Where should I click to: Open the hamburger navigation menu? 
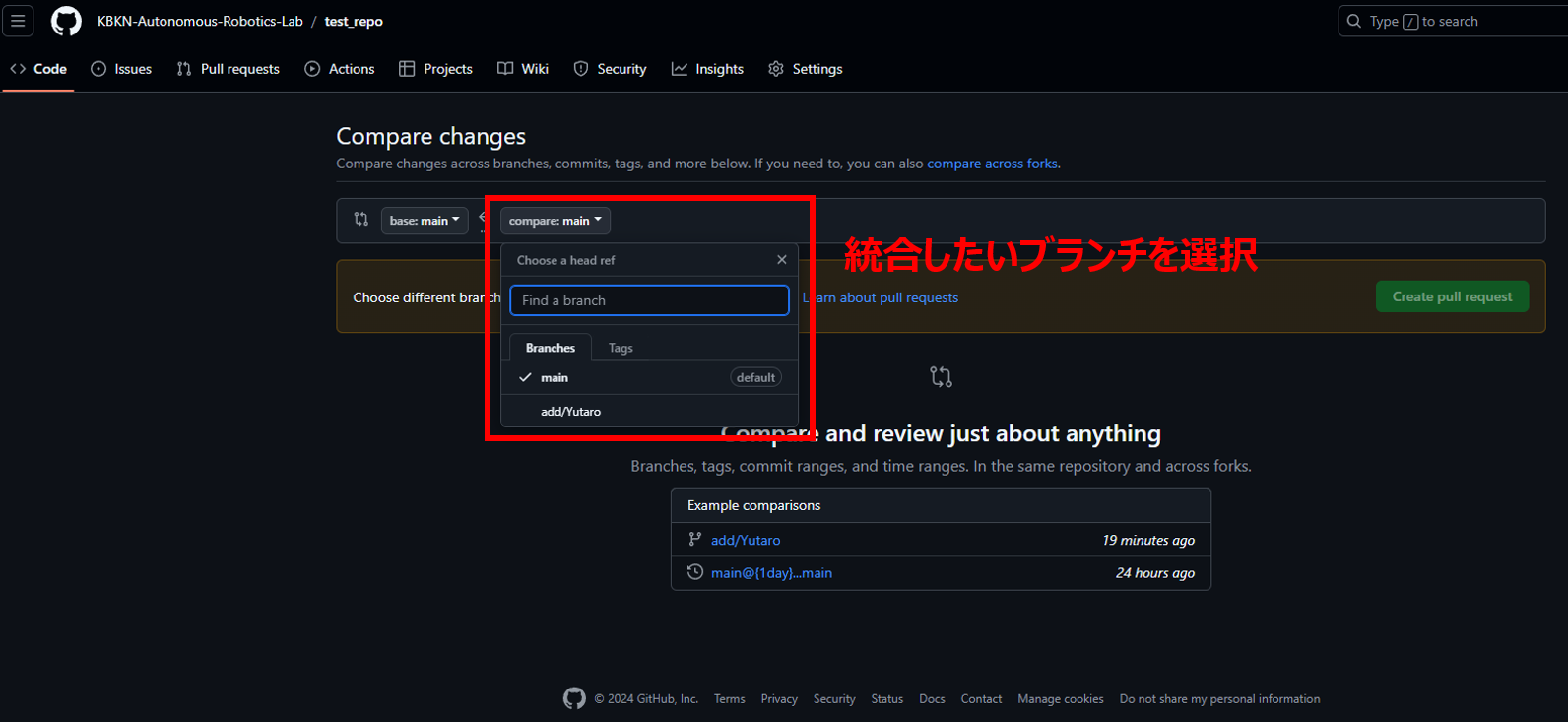(x=18, y=21)
